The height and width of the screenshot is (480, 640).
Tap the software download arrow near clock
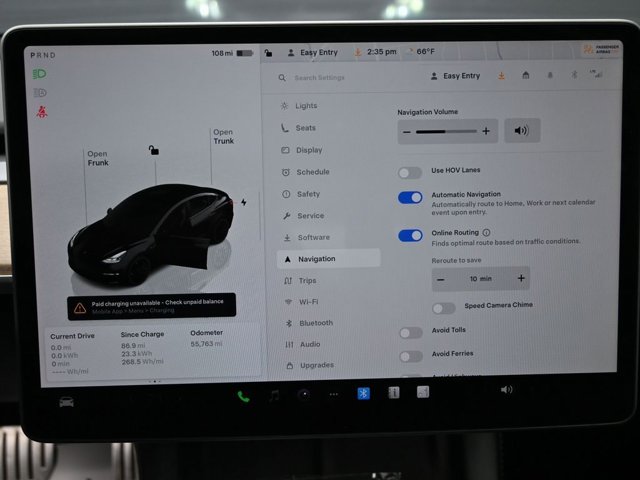358,52
